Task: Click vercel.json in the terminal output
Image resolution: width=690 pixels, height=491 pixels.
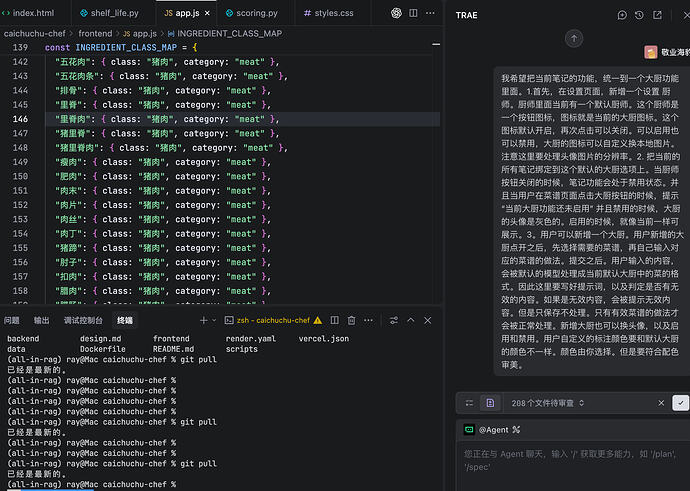Action: (323, 339)
